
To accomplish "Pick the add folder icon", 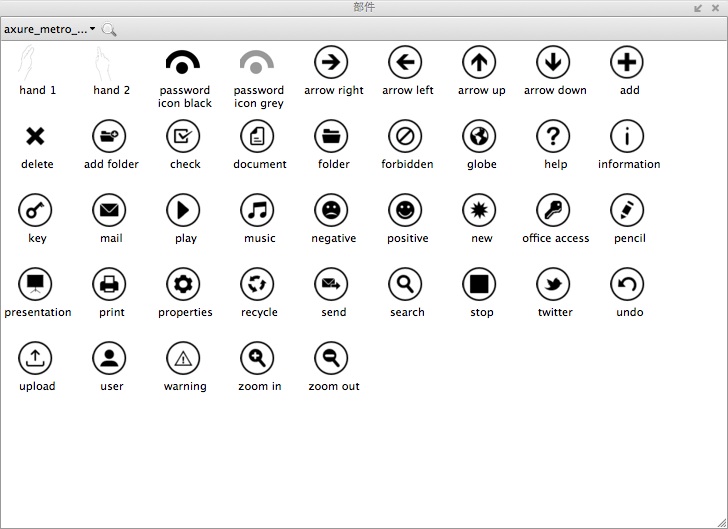I will (109, 136).
